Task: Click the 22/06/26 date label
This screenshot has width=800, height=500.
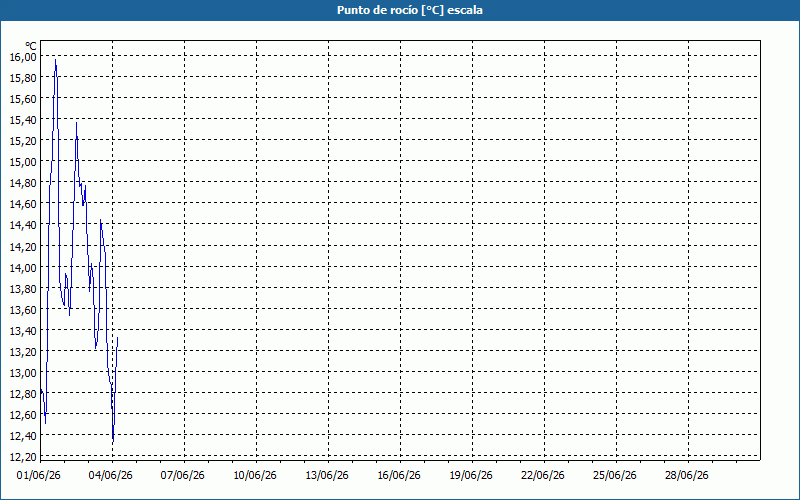Action: click(x=542, y=476)
